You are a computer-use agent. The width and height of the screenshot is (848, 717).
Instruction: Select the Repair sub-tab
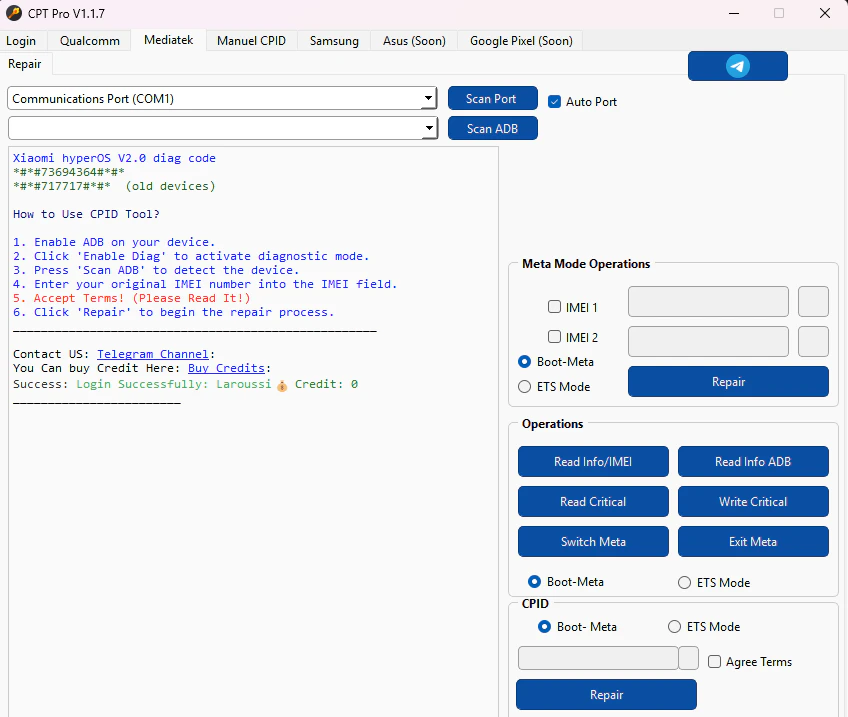click(25, 64)
